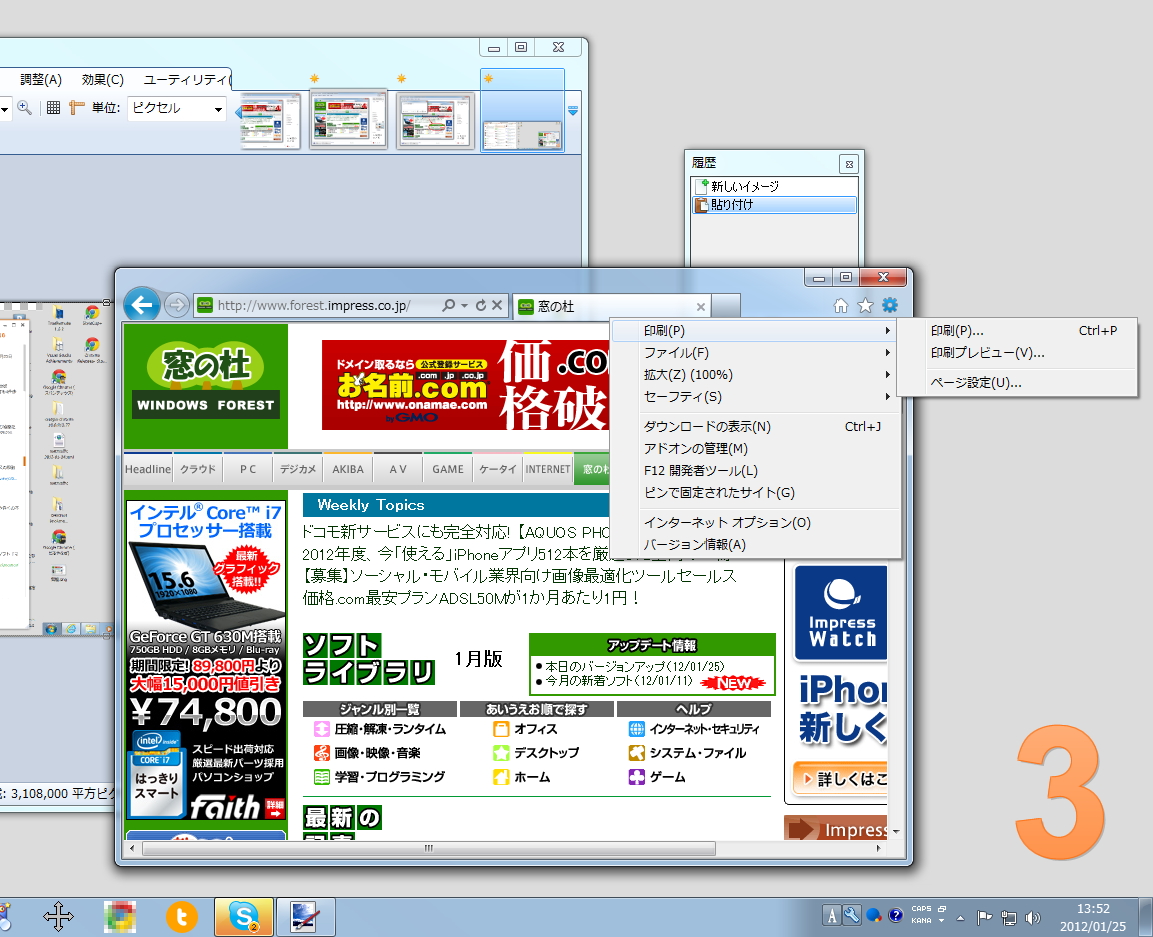The width and height of the screenshot is (1153, 937).
Task: Click the refresh icon in address bar
Action: pos(481,305)
